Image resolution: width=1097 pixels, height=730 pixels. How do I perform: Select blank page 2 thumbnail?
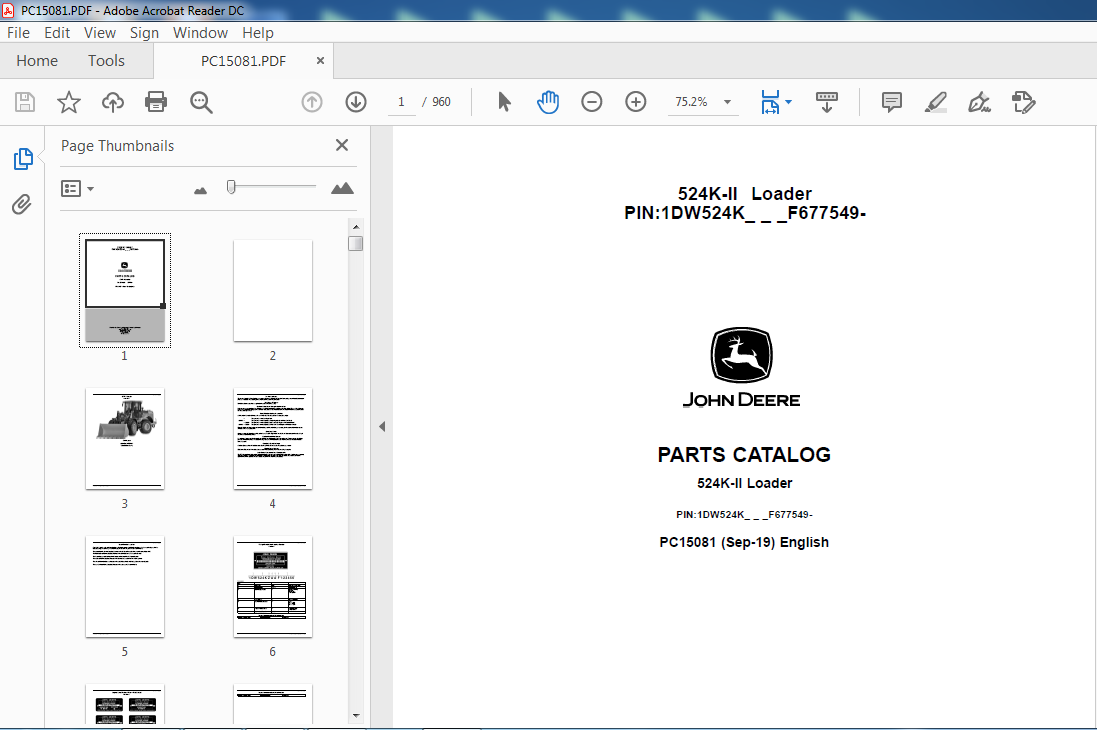[273, 290]
